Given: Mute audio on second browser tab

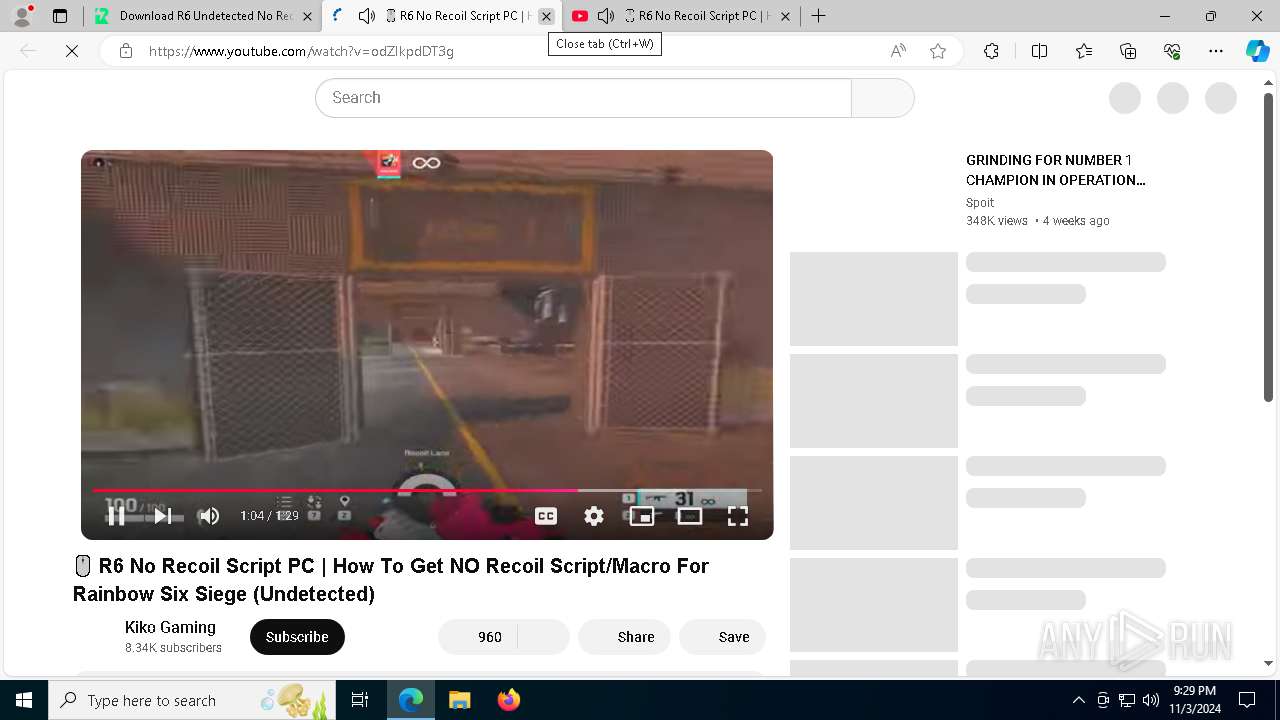Looking at the screenshot, I should click(367, 16).
